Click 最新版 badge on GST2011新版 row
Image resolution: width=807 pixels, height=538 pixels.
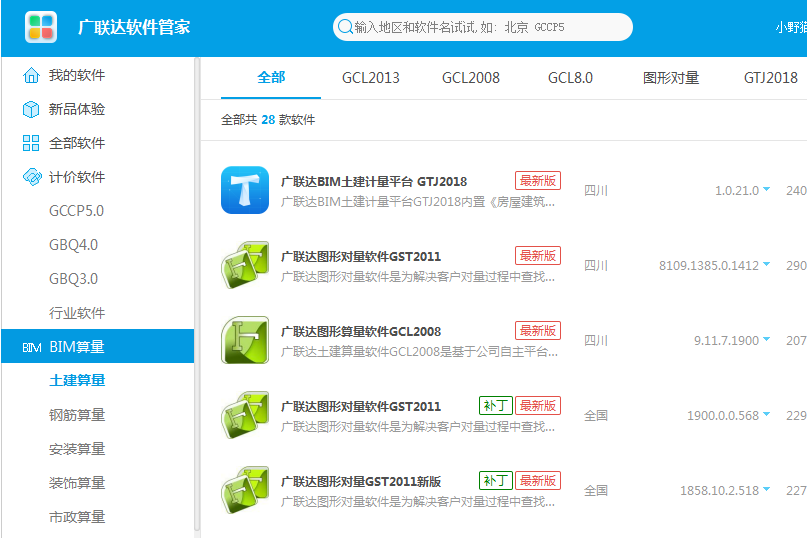point(538,481)
